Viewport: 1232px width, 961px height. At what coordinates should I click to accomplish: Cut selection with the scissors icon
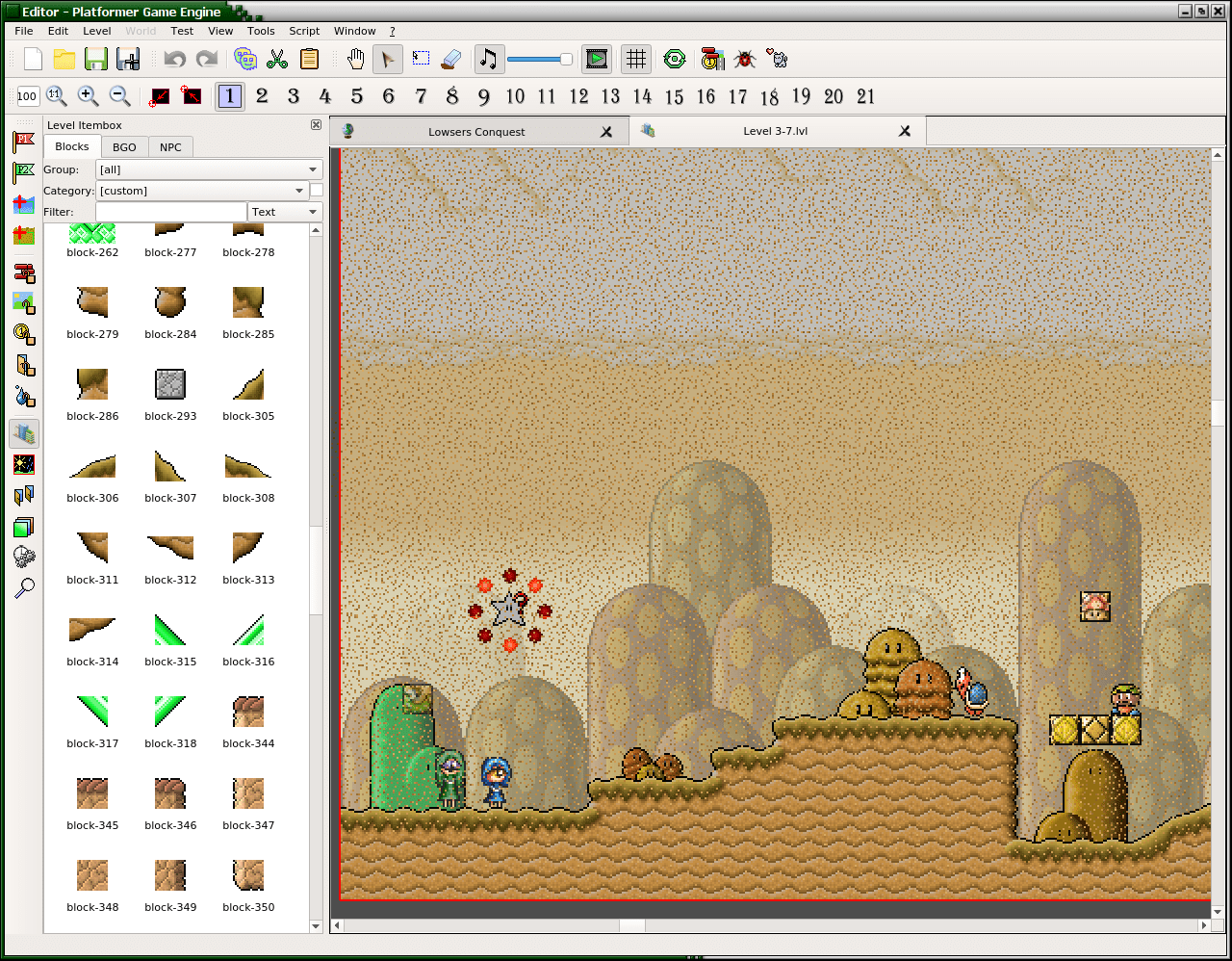tap(277, 60)
